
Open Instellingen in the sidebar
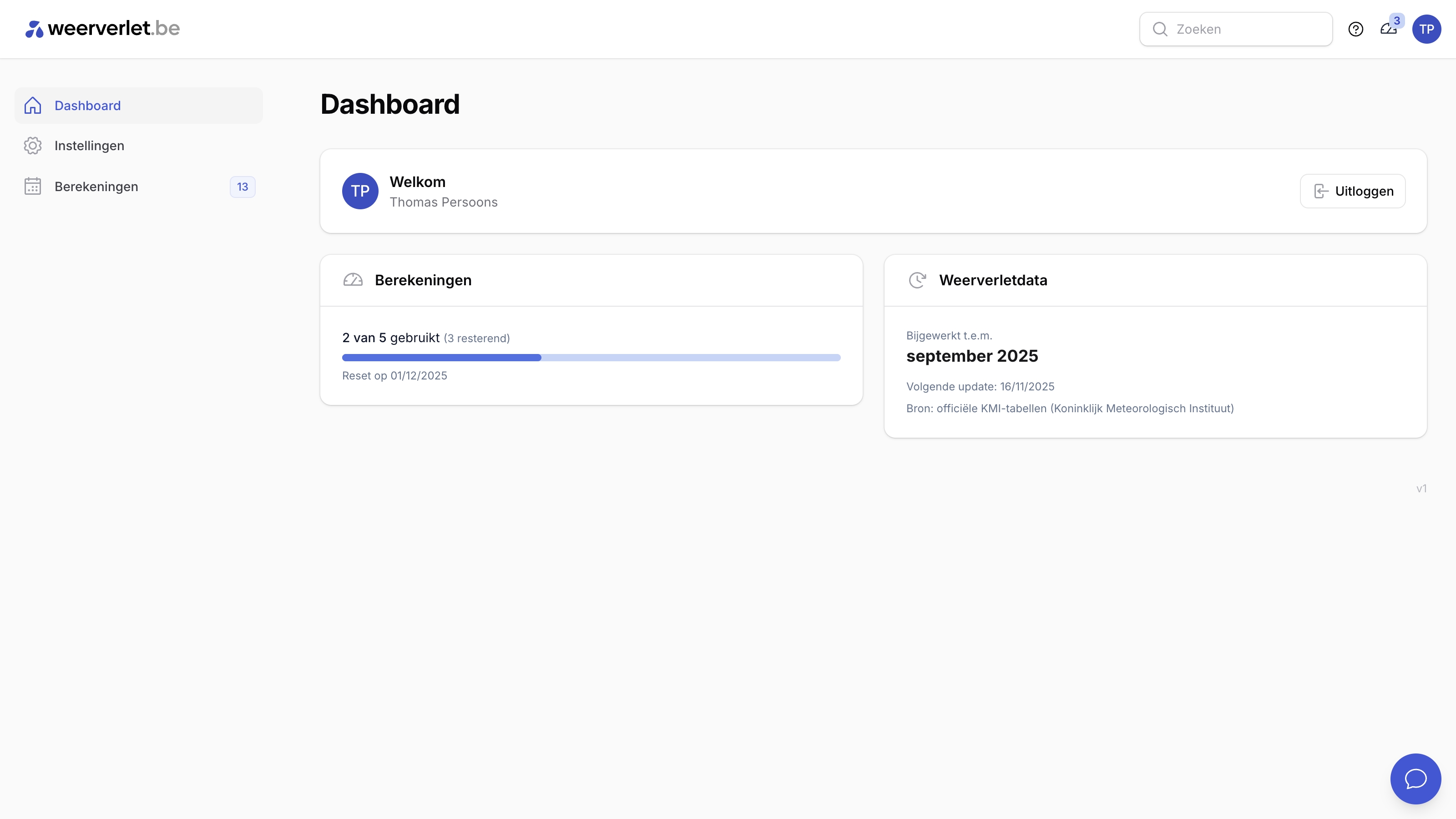point(138,146)
